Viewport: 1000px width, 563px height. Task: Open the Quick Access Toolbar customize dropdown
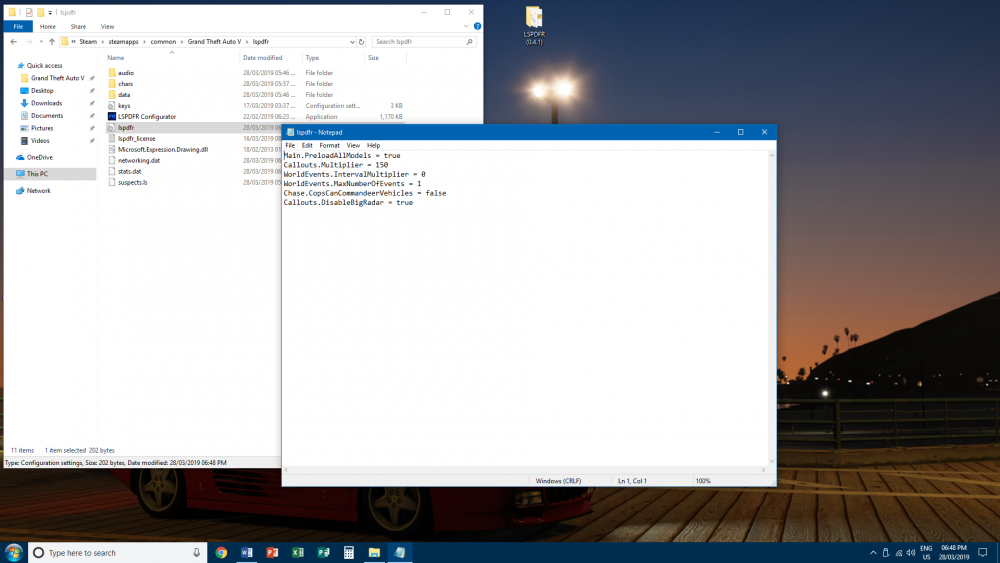(49, 12)
